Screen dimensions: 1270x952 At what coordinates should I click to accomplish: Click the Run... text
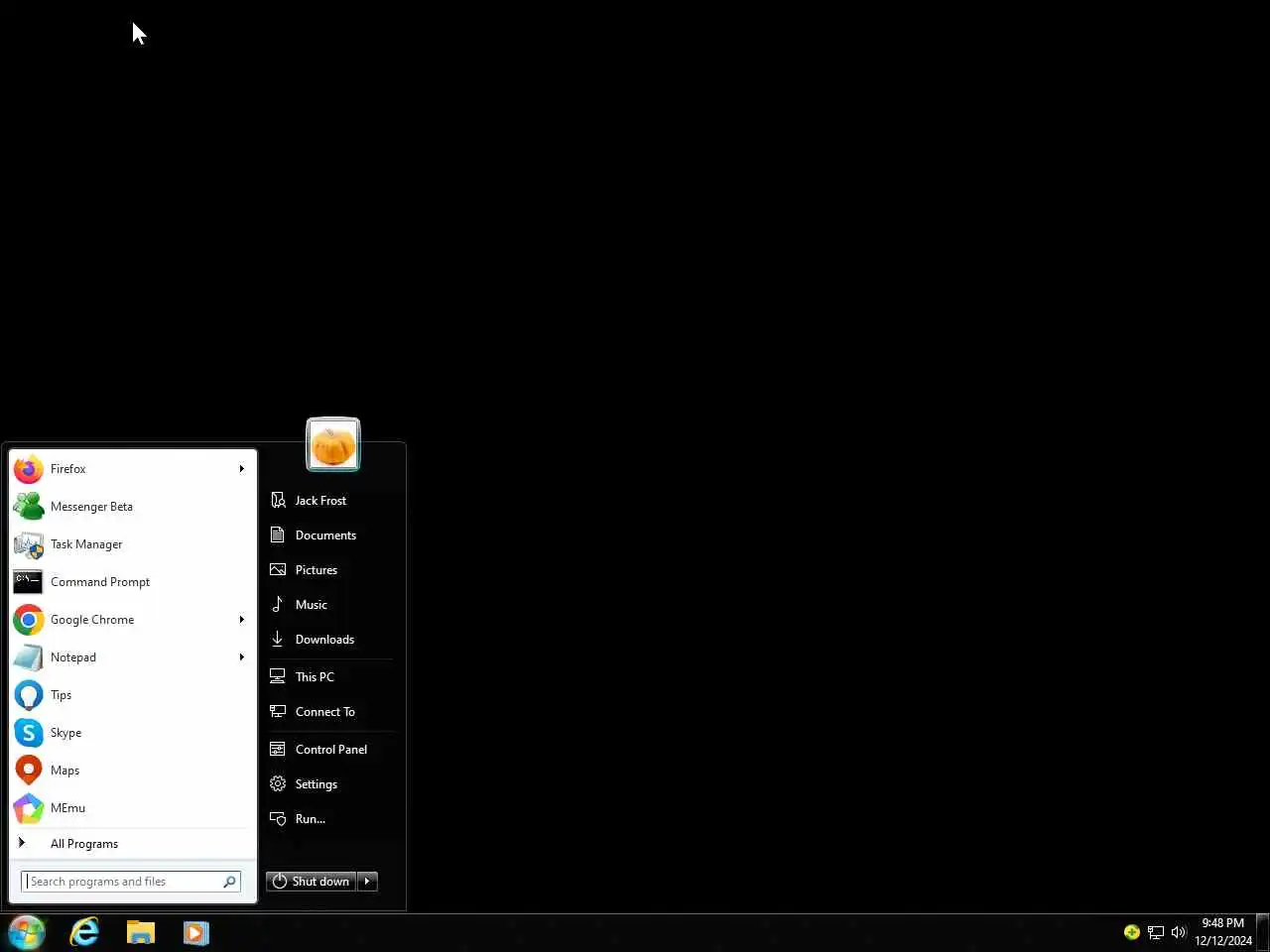click(x=311, y=819)
